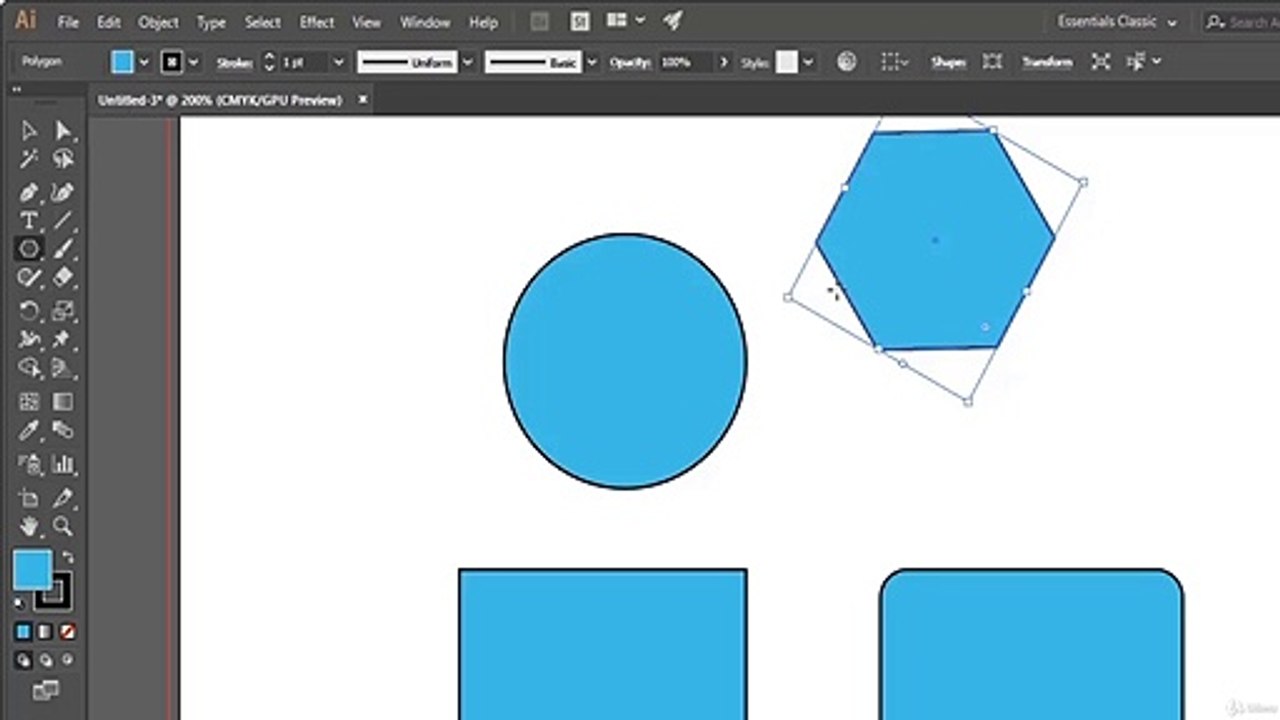Select the Selection tool (black arrow)
Screen dimensions: 1280x720
(x=29, y=131)
